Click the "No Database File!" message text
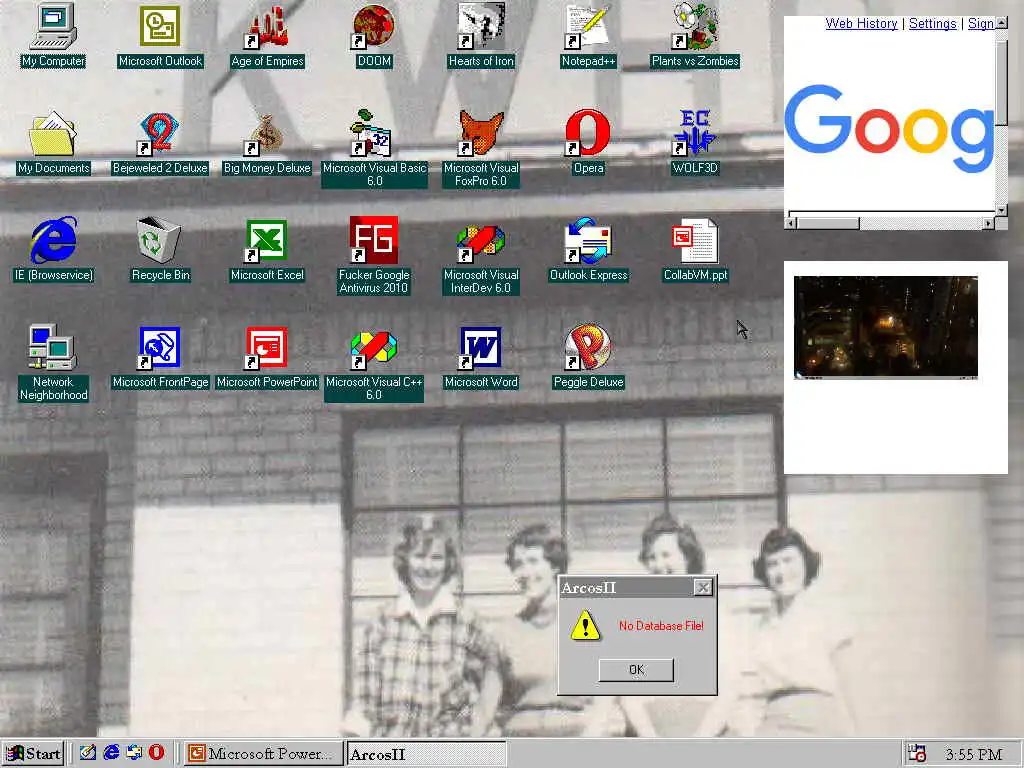This screenshot has height=768, width=1024. pyautogui.click(x=661, y=626)
